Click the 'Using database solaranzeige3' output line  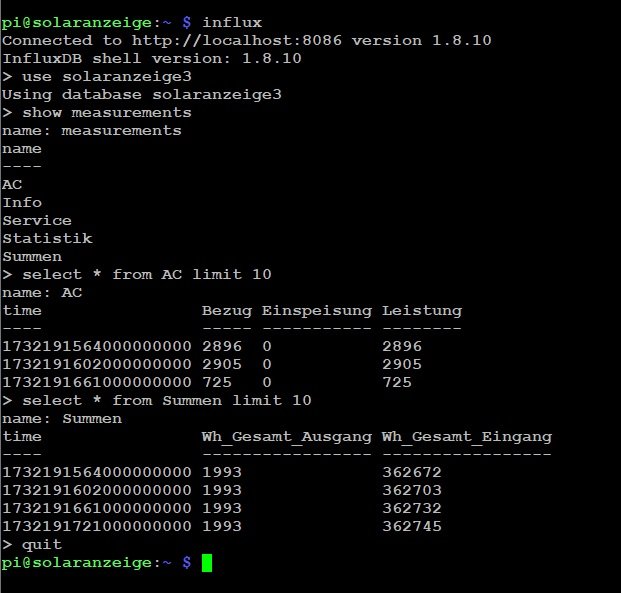[142, 95]
